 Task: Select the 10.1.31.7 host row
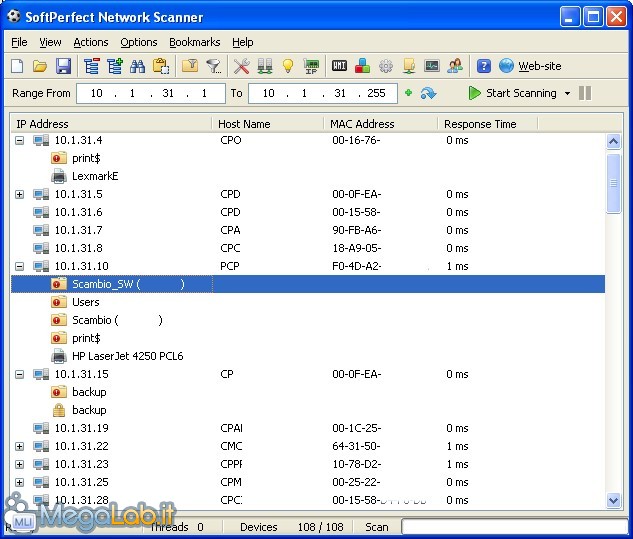point(308,231)
